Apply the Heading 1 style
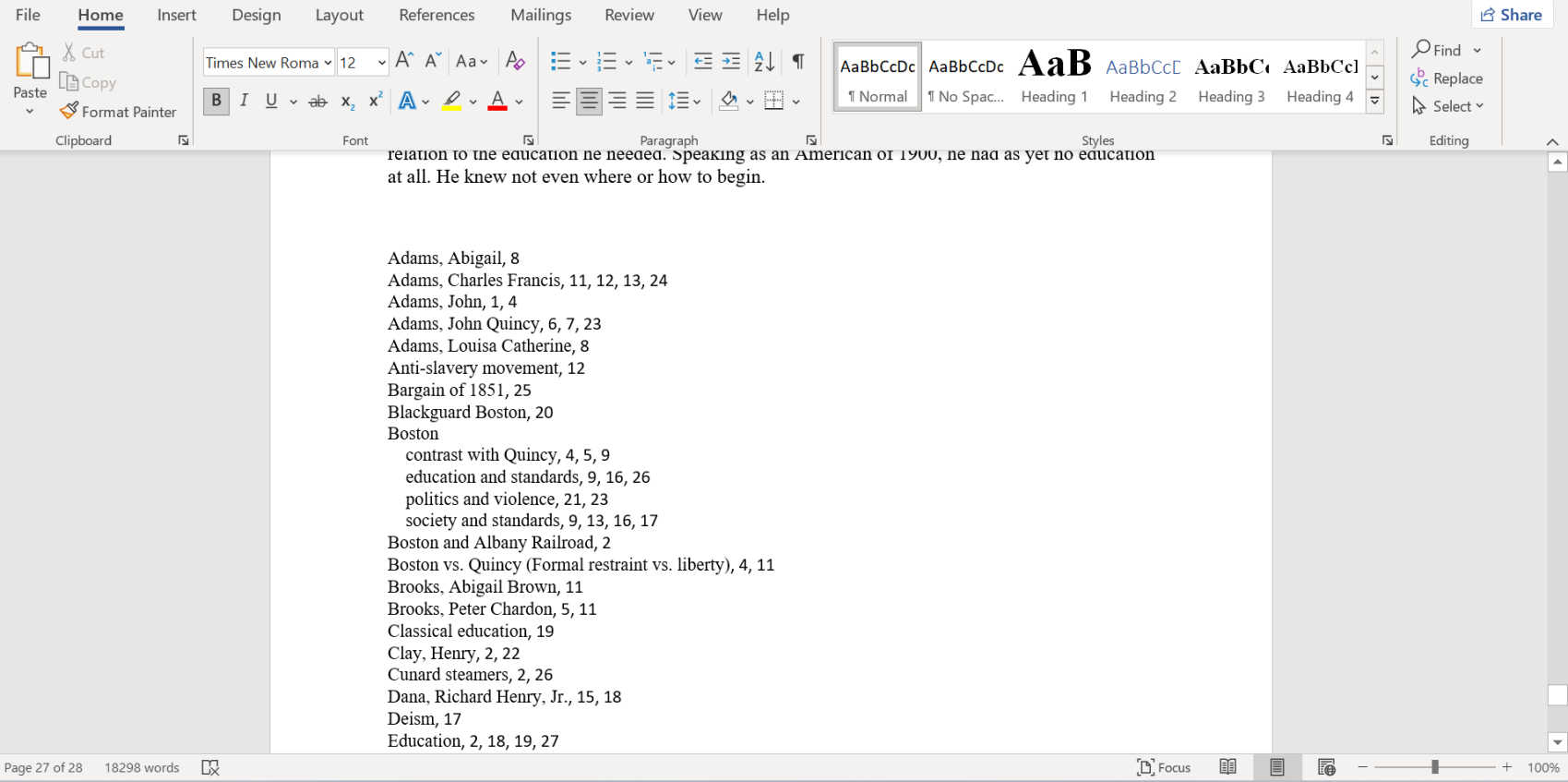Screen dimensions: 1568x782 point(1055,77)
